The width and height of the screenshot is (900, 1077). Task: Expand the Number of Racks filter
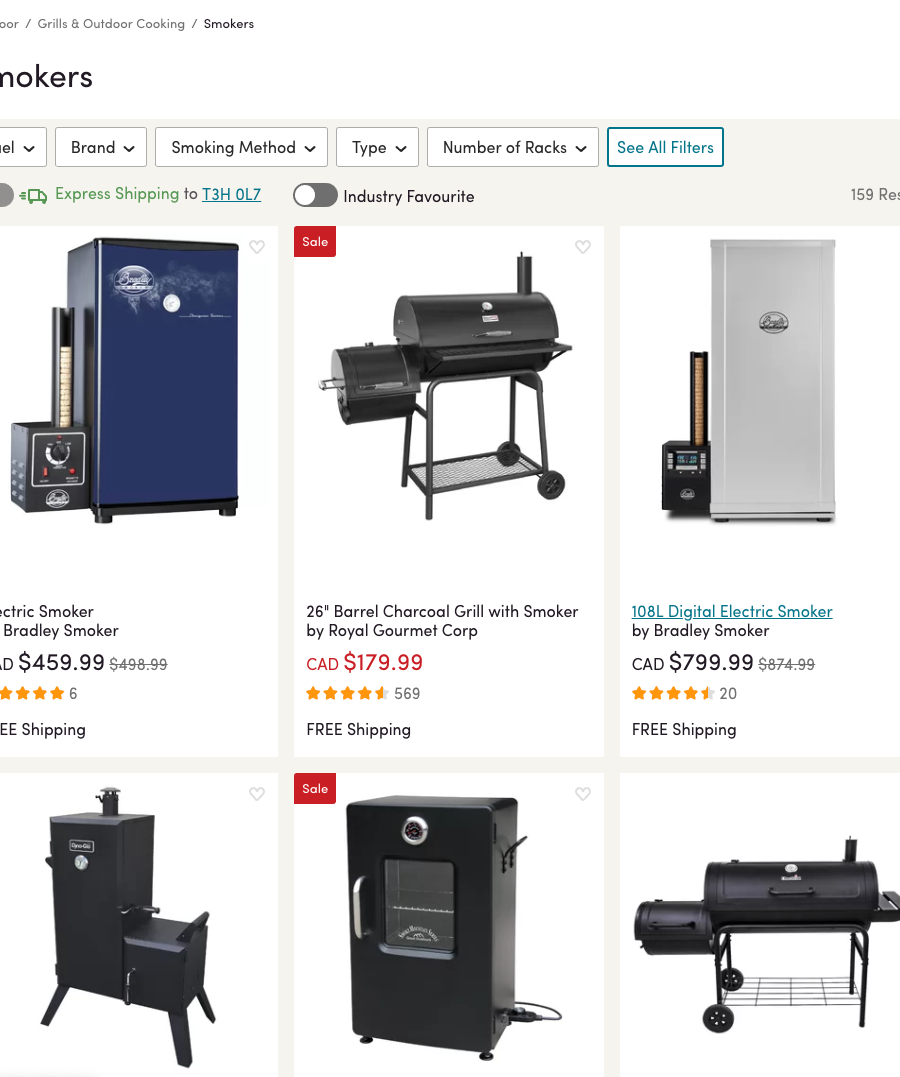click(513, 147)
